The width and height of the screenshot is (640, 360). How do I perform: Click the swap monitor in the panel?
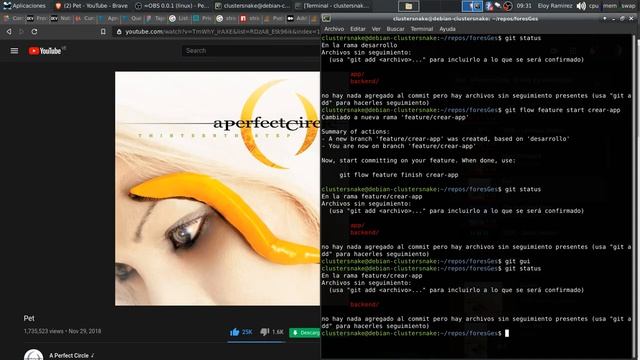(629, 6)
